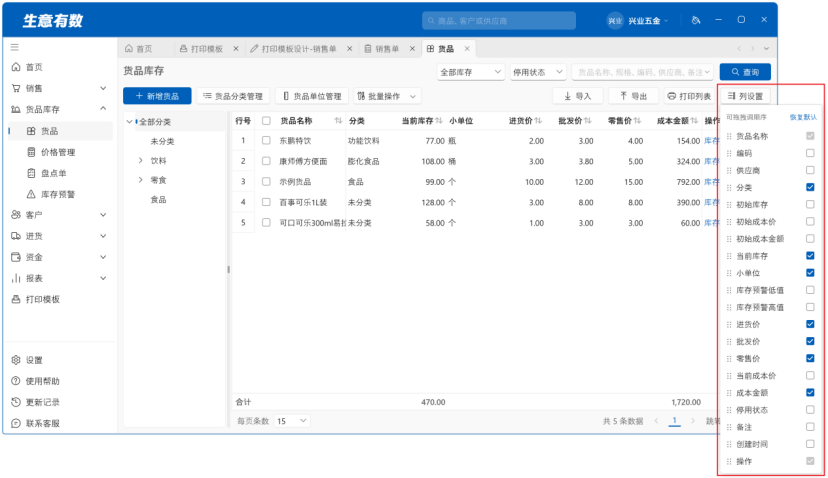Click the 进货 truck icon in the sidebar
828x478 pixels.
16,236
